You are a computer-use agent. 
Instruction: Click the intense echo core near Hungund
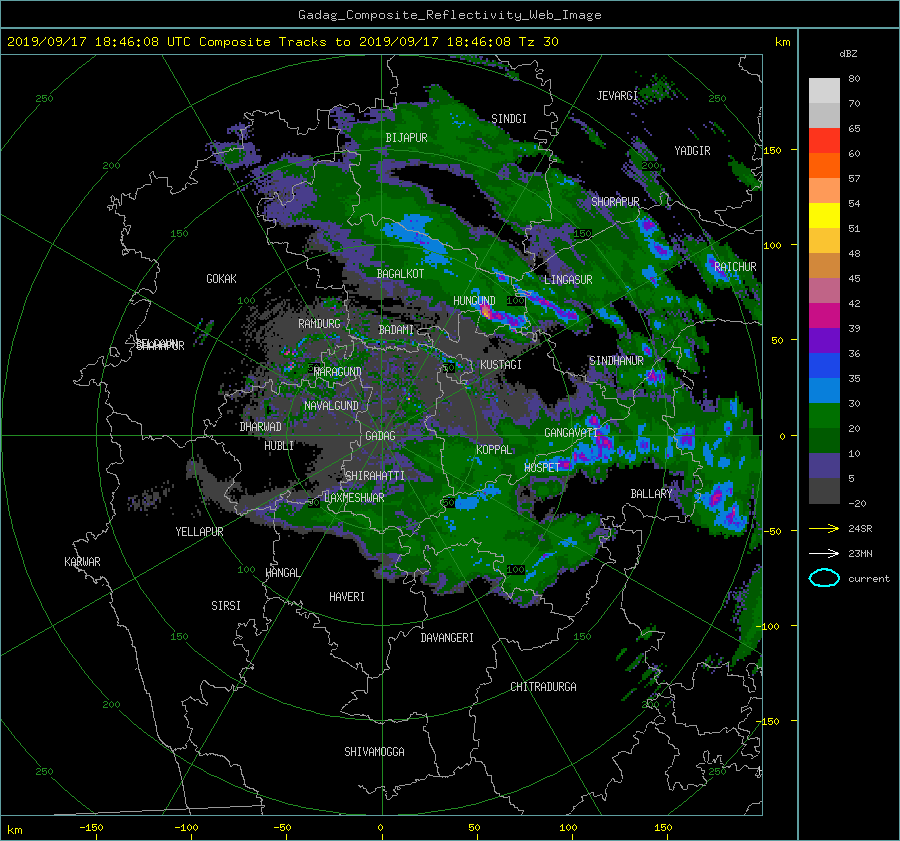[x=487, y=312]
